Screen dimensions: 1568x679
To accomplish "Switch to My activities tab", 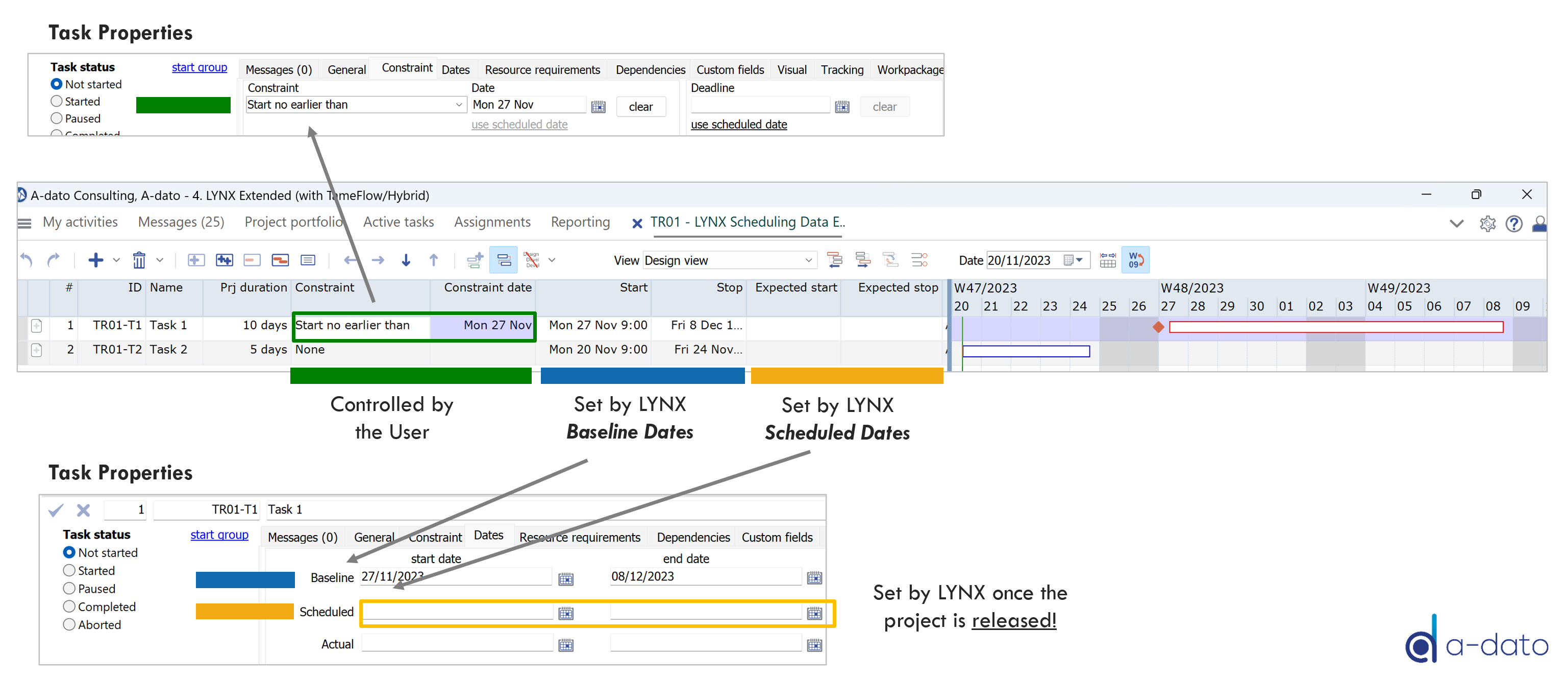I will click(80, 222).
